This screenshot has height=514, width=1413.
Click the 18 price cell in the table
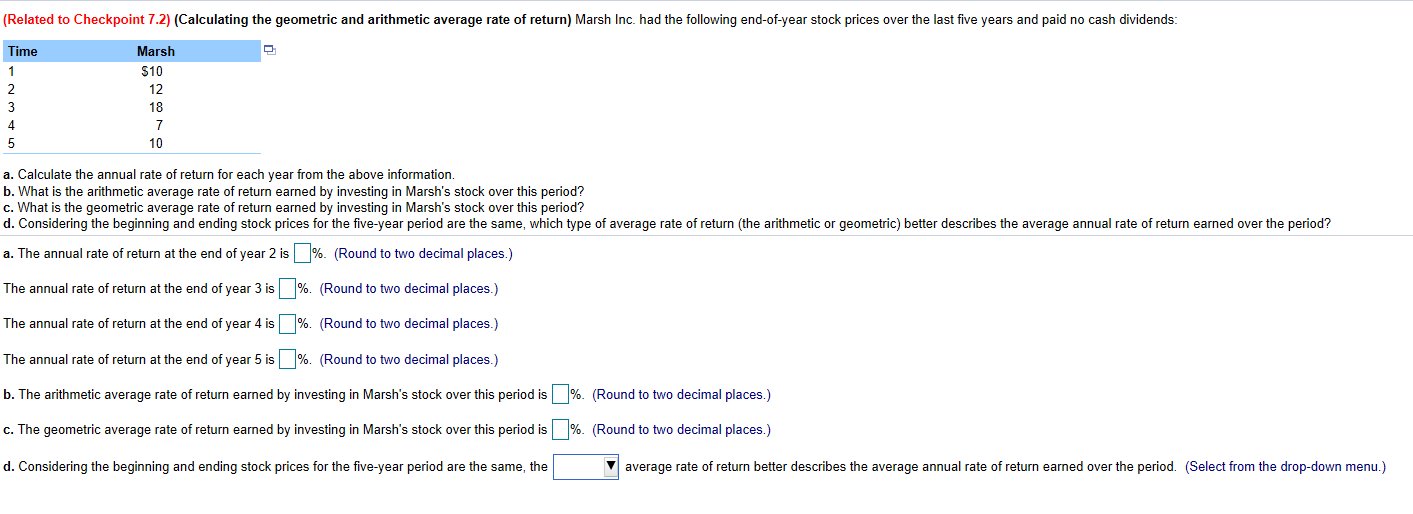click(156, 107)
